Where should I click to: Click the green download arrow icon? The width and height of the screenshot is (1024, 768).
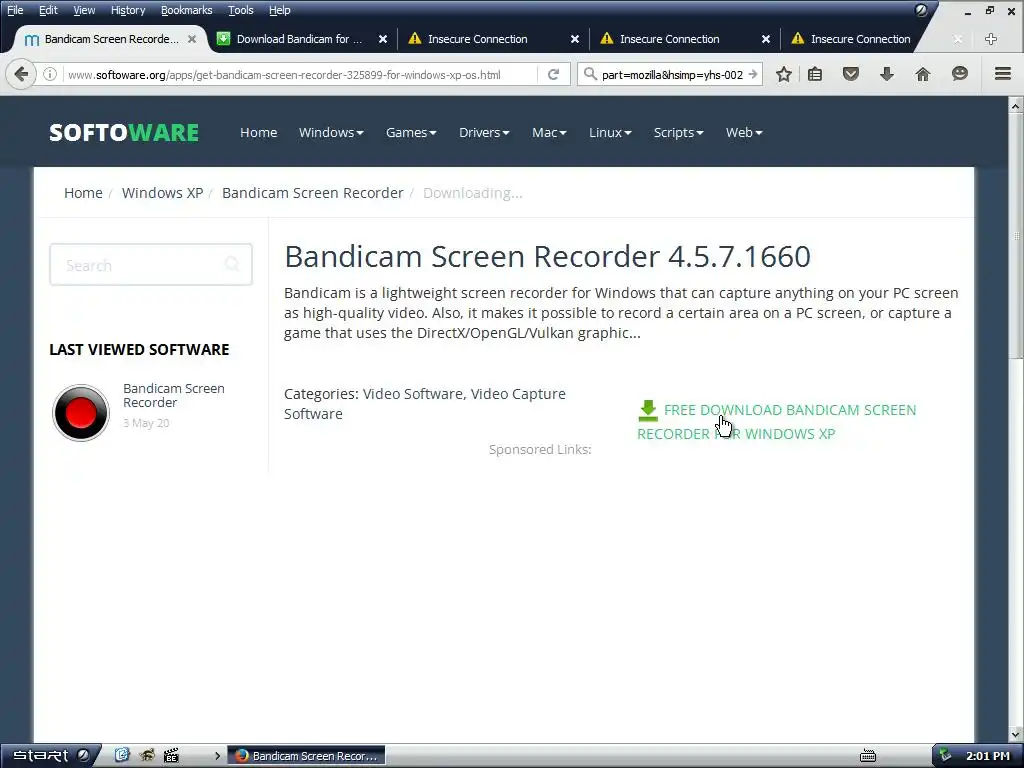click(x=648, y=411)
